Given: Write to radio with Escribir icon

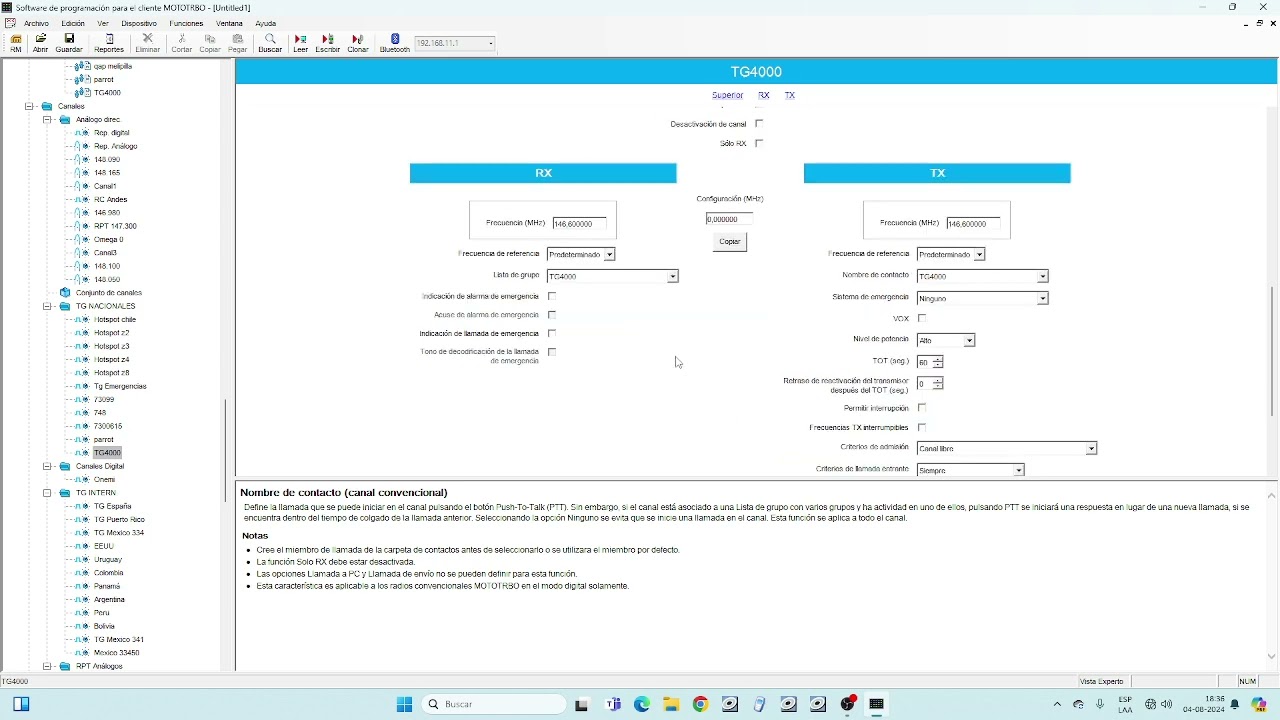Looking at the screenshot, I should tap(328, 43).
